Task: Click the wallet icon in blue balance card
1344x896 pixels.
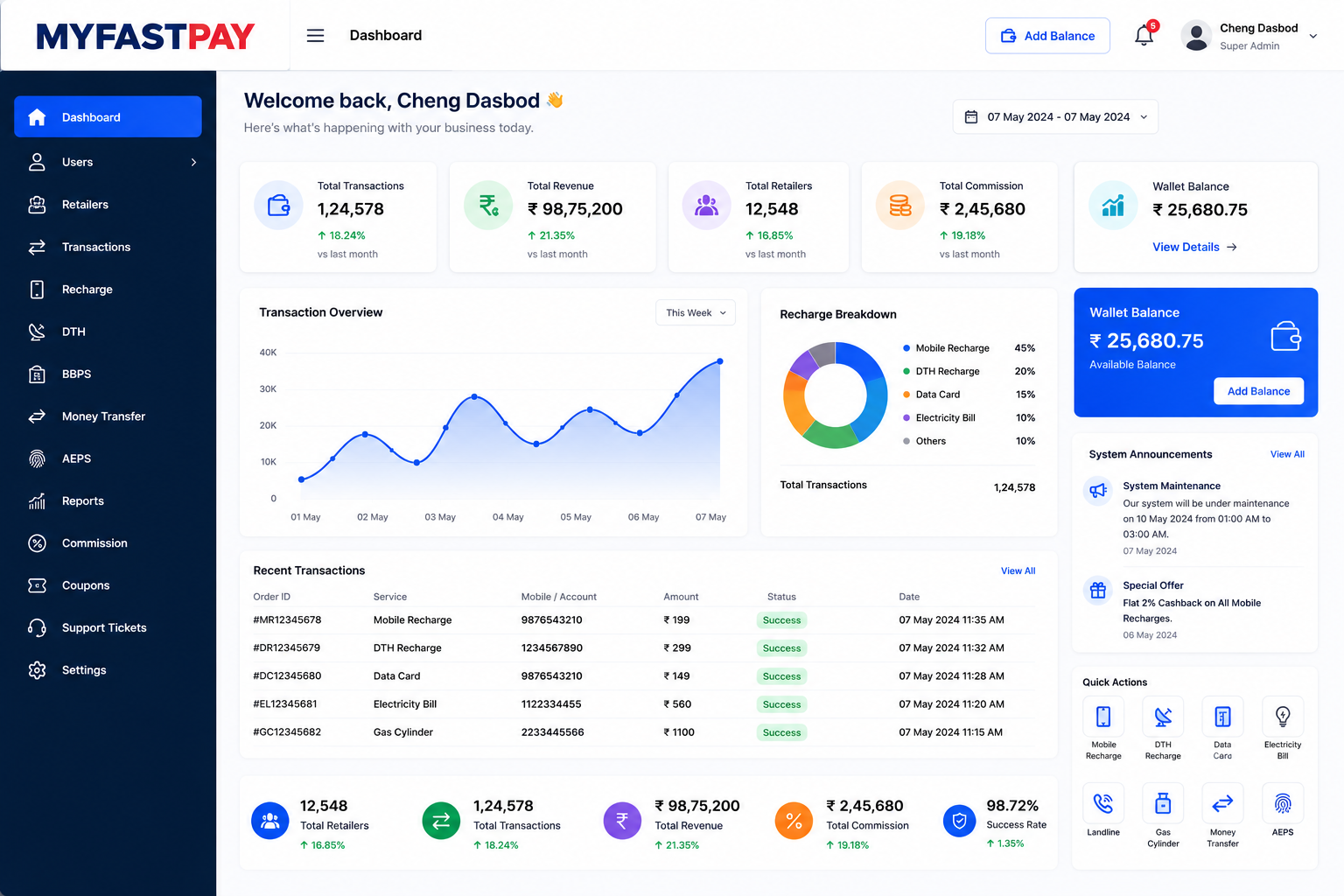Action: pyautogui.click(x=1285, y=337)
